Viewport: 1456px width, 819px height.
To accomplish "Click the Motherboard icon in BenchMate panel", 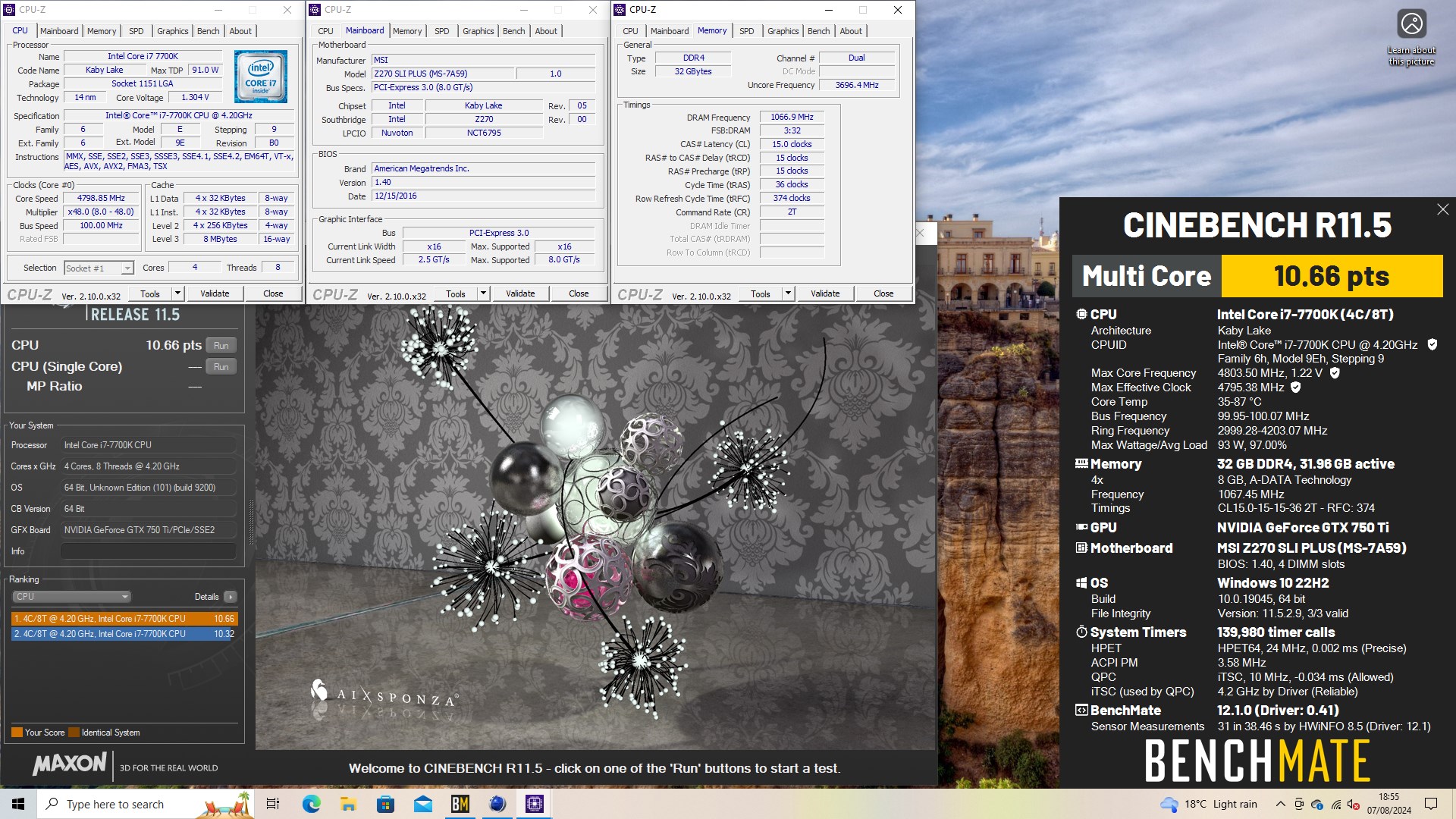I will (1081, 548).
